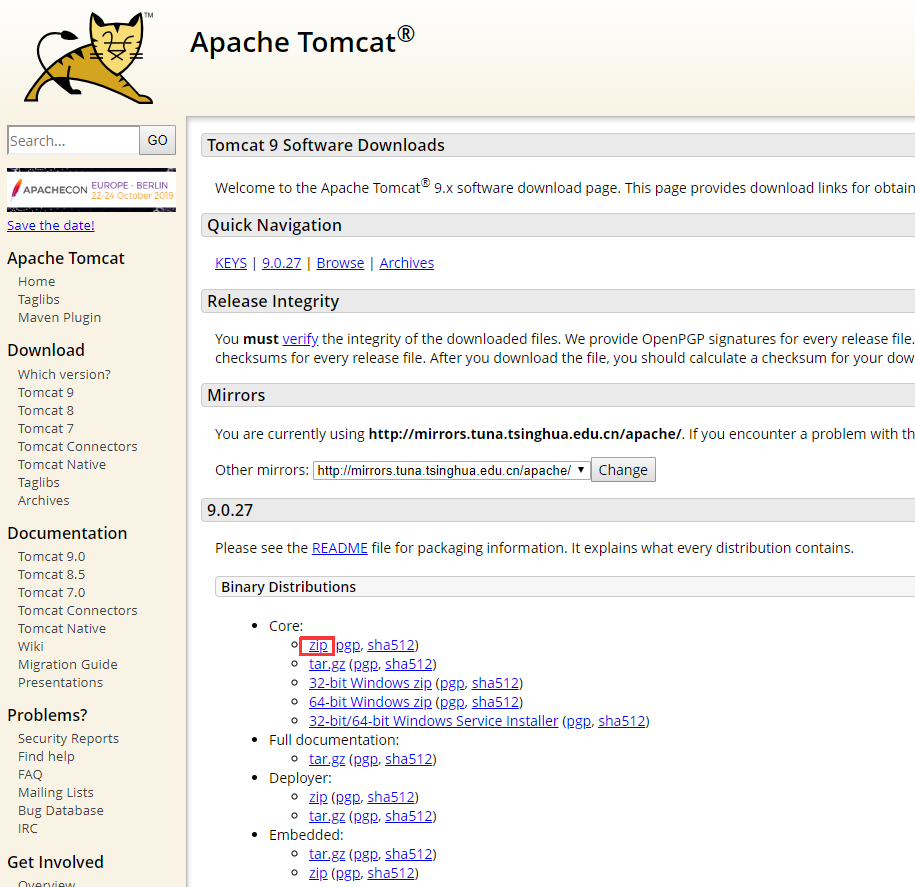Open Tomcat 7.0 documentation link
The height and width of the screenshot is (887, 915).
coord(51,593)
